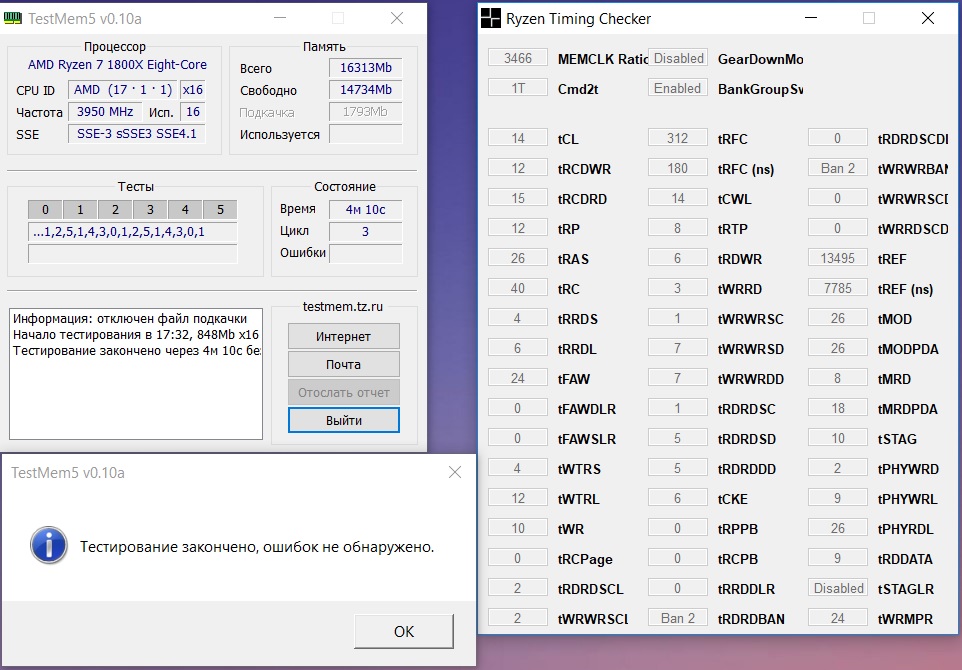Click OK in the TestMem5 dialog

(404, 631)
